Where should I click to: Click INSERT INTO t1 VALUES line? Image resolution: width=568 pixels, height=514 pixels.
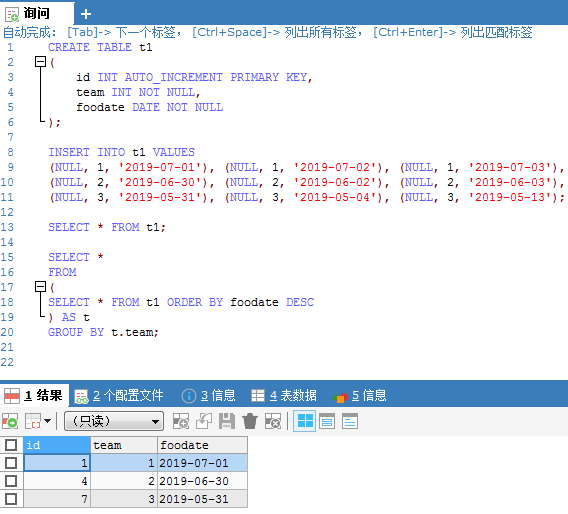click(x=121, y=152)
